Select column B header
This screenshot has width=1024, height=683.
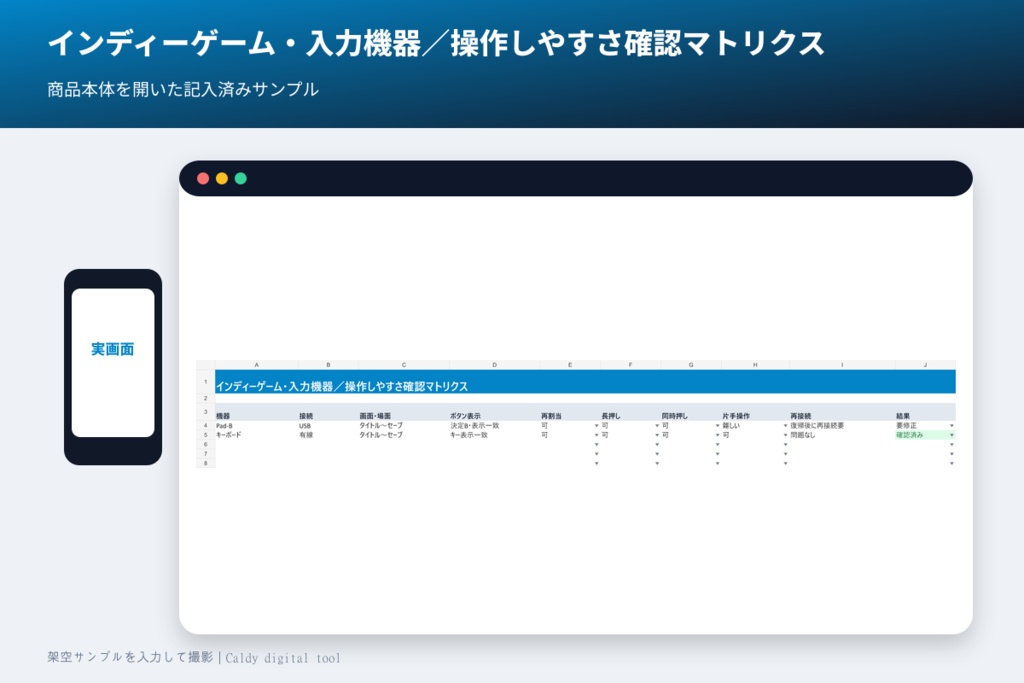pyautogui.click(x=328, y=365)
